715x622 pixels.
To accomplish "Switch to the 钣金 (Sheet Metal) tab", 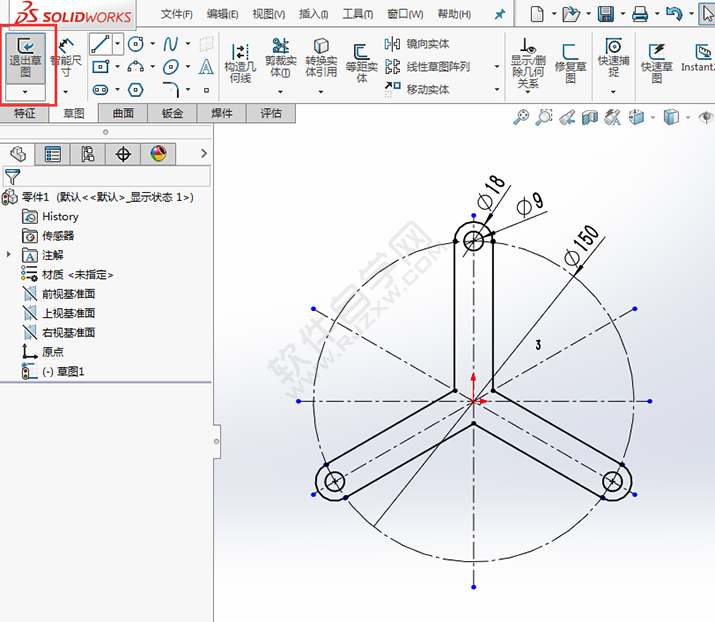I will (x=172, y=113).
